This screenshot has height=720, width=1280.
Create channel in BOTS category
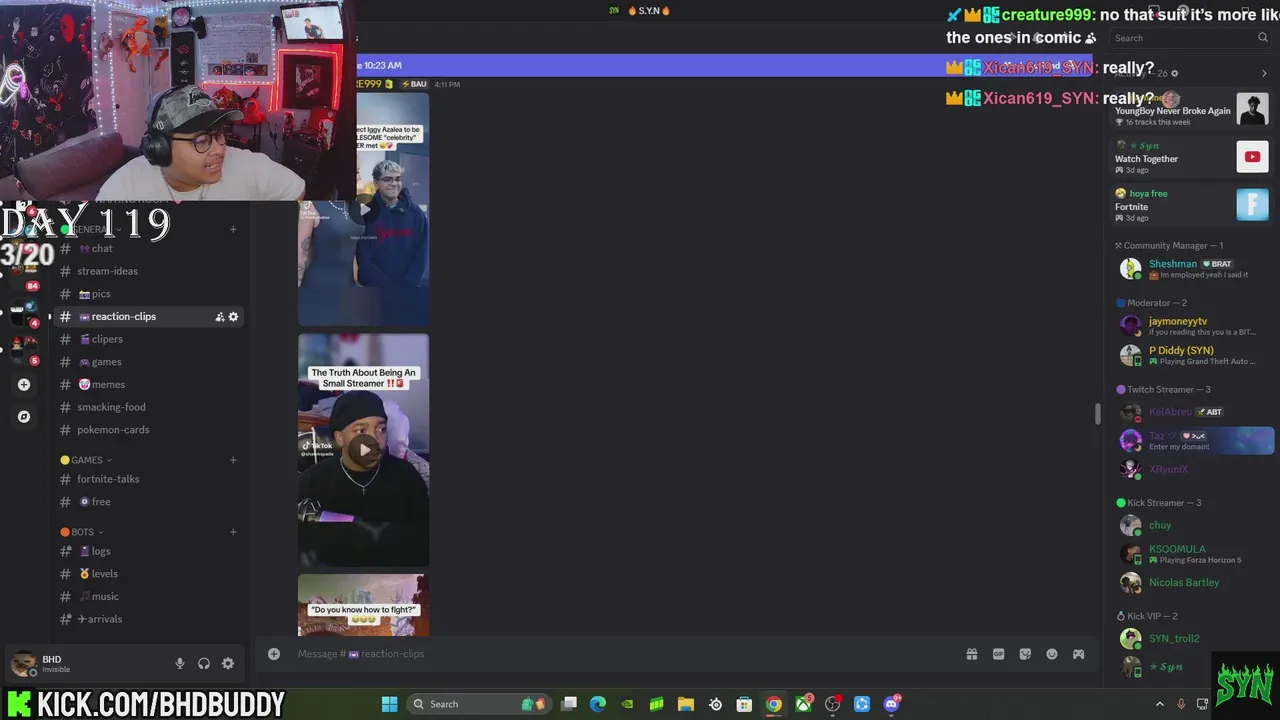point(233,532)
